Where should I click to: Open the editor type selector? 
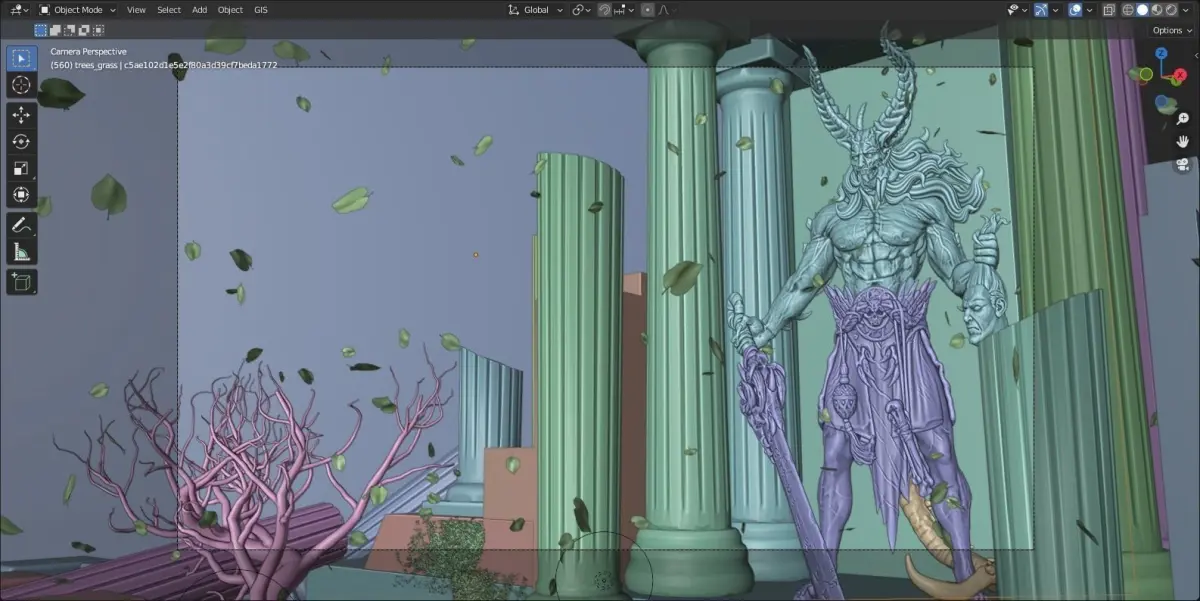pyautogui.click(x=18, y=9)
